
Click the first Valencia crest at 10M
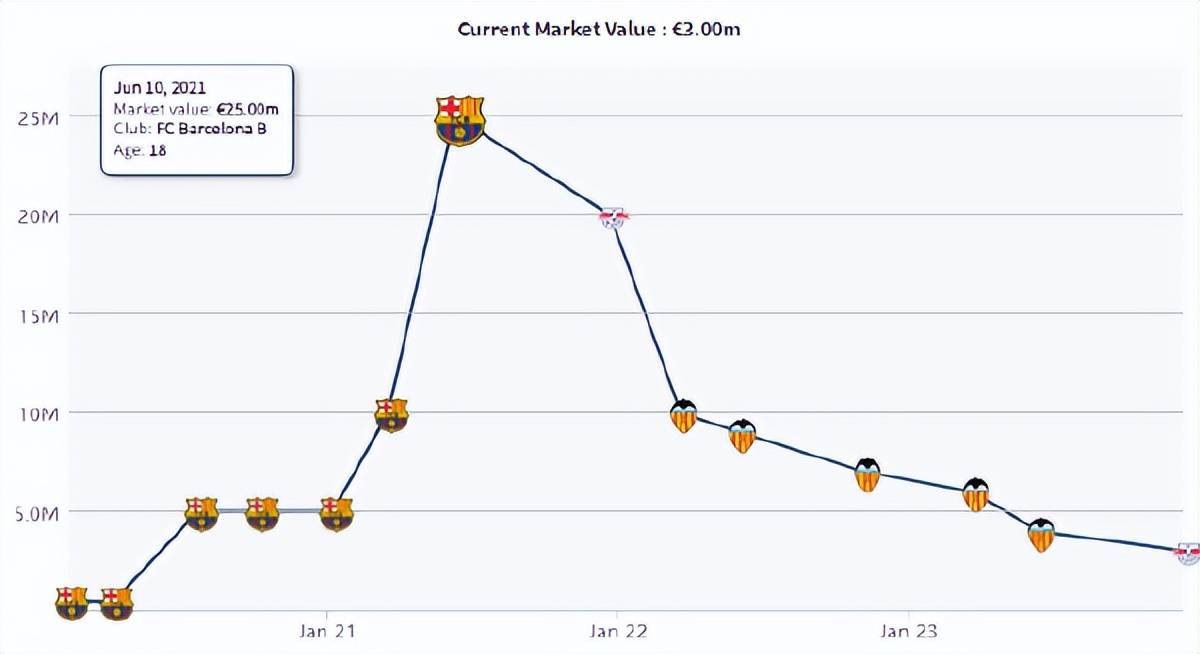[x=683, y=416]
